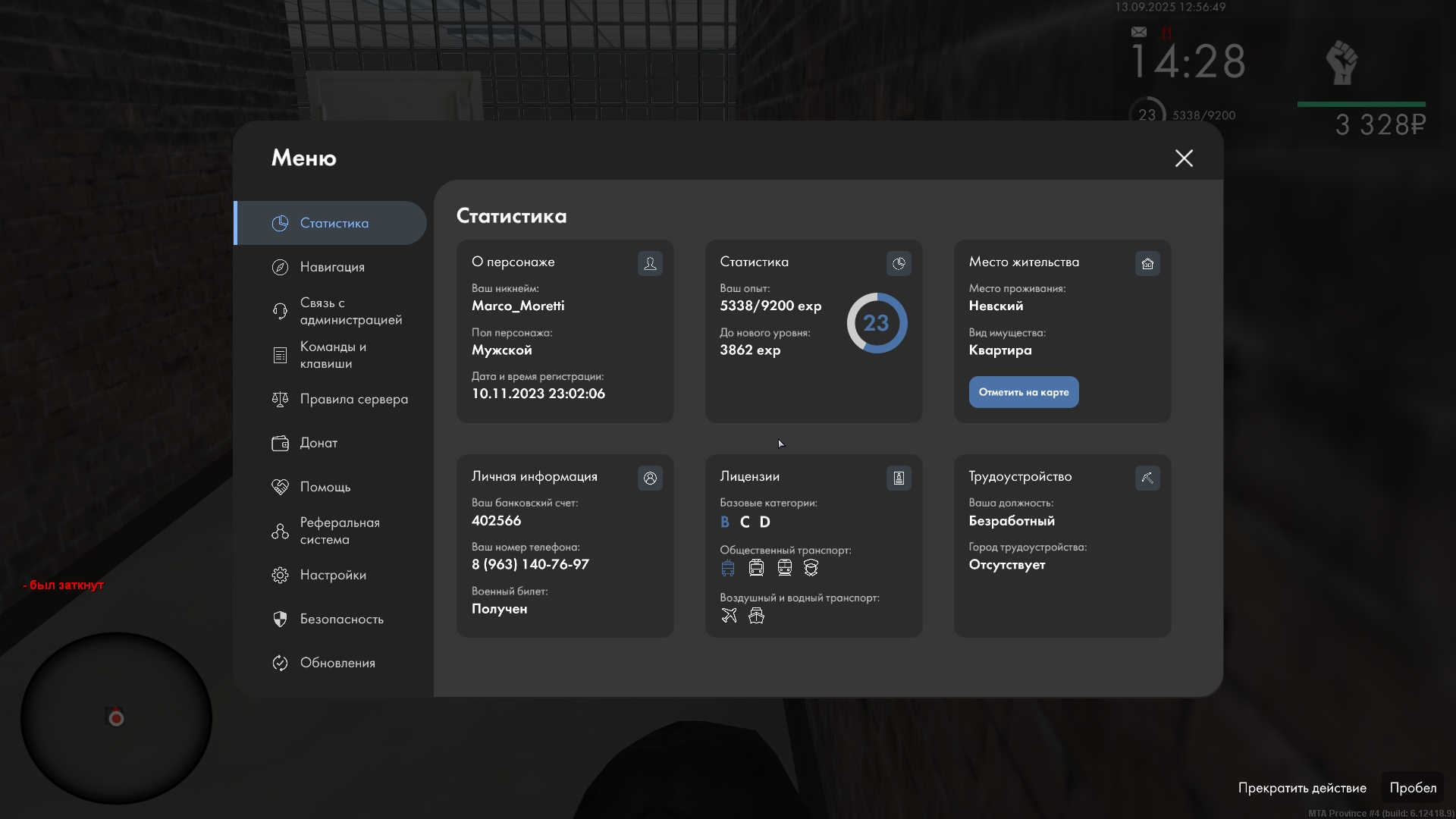Image resolution: width=1456 pixels, height=819 pixels.
Task: Open Команды и клавиши section
Action: coord(332,355)
